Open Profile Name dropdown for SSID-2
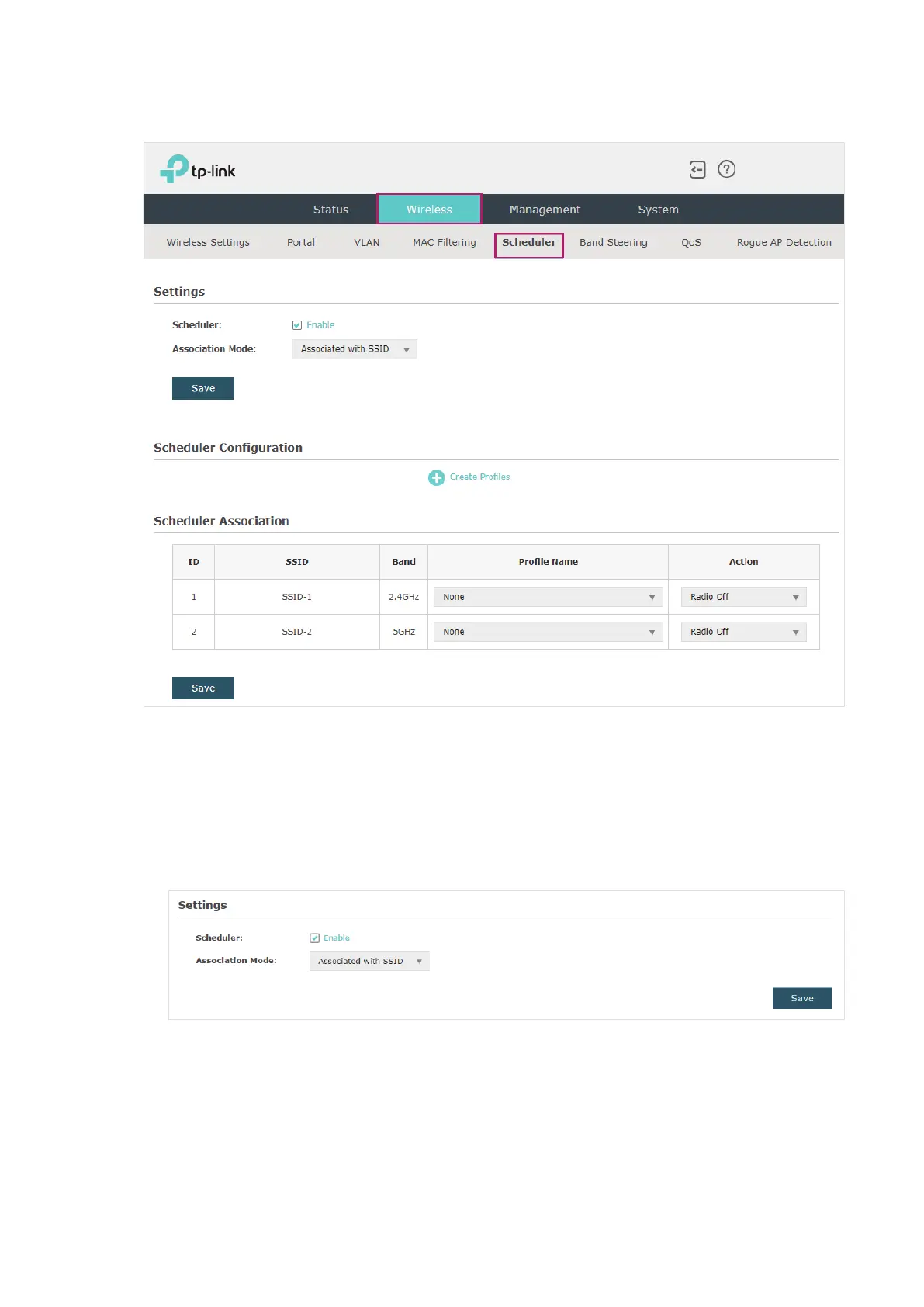The height and width of the screenshot is (1307, 924). tap(549, 632)
